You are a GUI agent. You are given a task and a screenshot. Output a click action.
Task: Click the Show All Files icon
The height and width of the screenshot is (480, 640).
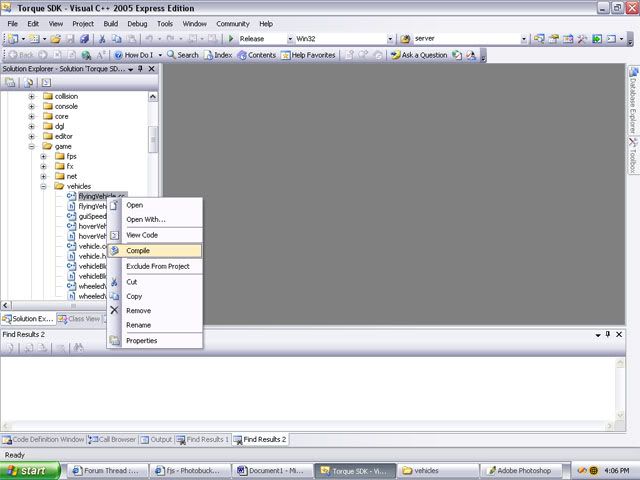click(28, 82)
